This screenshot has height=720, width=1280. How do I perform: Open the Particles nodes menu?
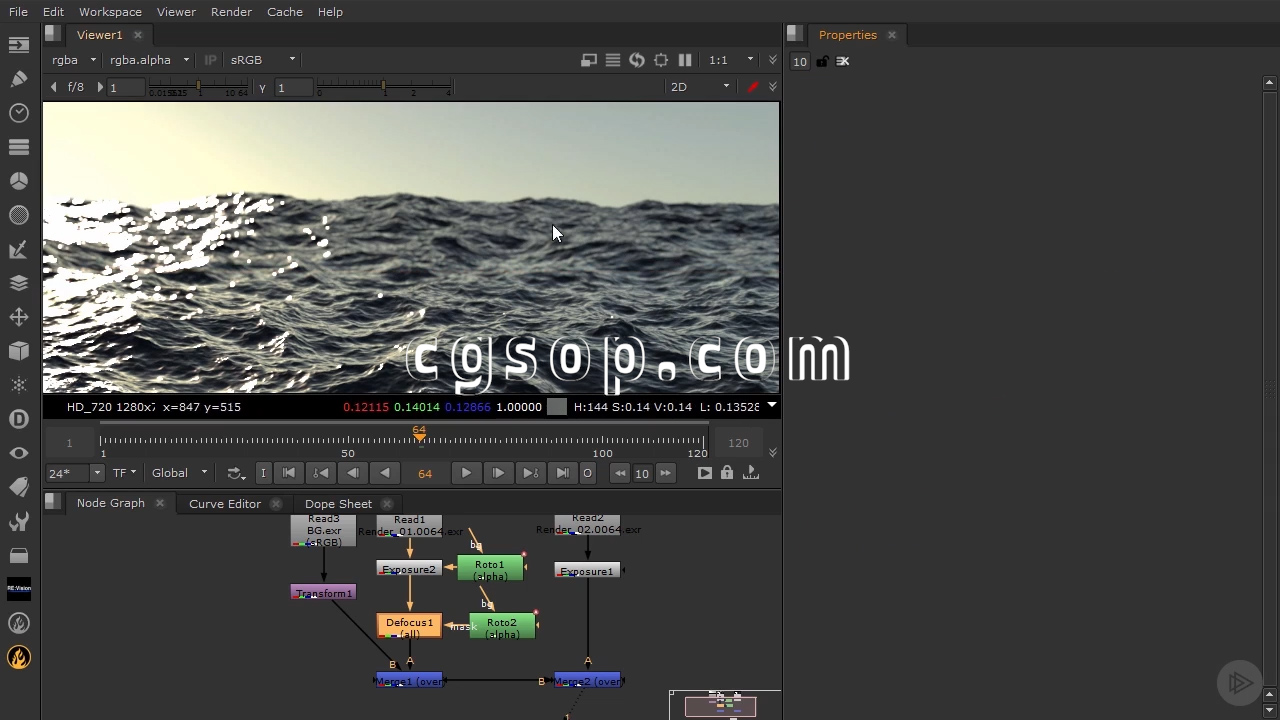tap(18, 385)
